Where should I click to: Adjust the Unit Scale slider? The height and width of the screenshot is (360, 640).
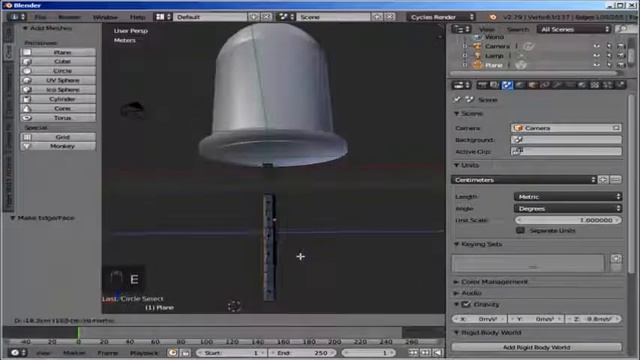tap(568, 220)
